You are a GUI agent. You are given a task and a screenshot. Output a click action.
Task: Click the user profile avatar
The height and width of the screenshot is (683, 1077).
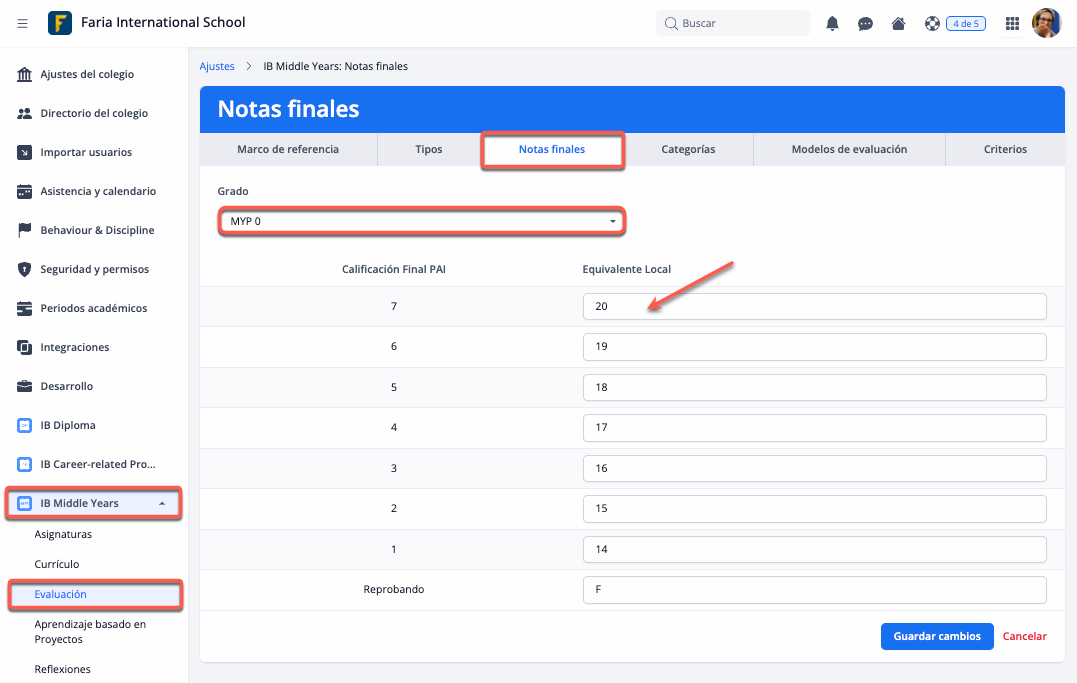(x=1046, y=23)
